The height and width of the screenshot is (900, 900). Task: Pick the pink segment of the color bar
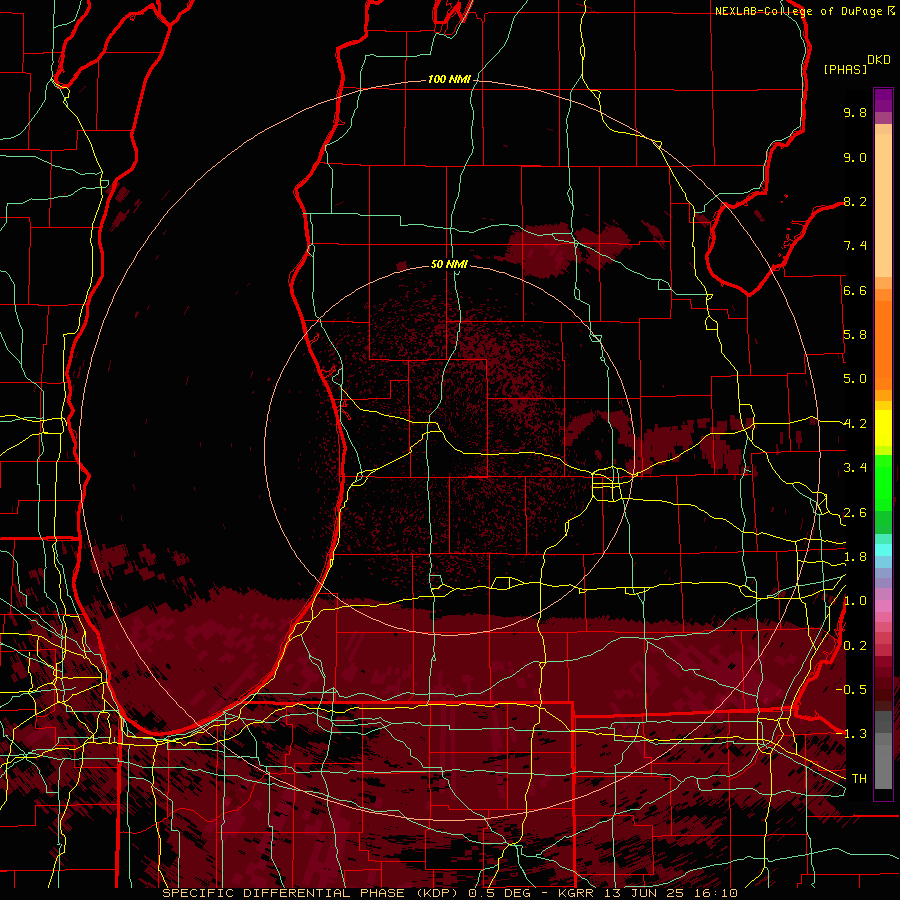[x=883, y=606]
